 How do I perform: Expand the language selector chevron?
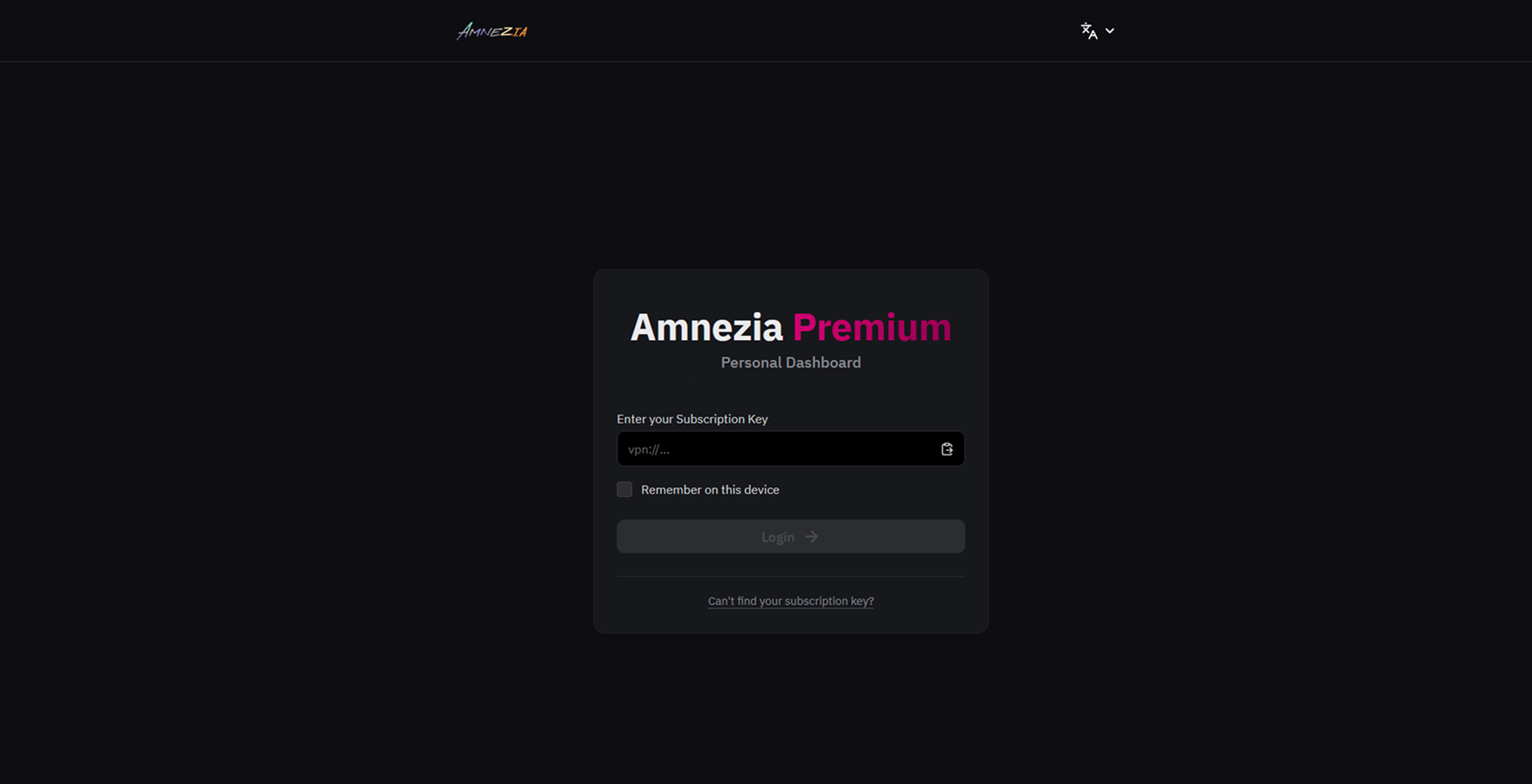[x=1110, y=31]
